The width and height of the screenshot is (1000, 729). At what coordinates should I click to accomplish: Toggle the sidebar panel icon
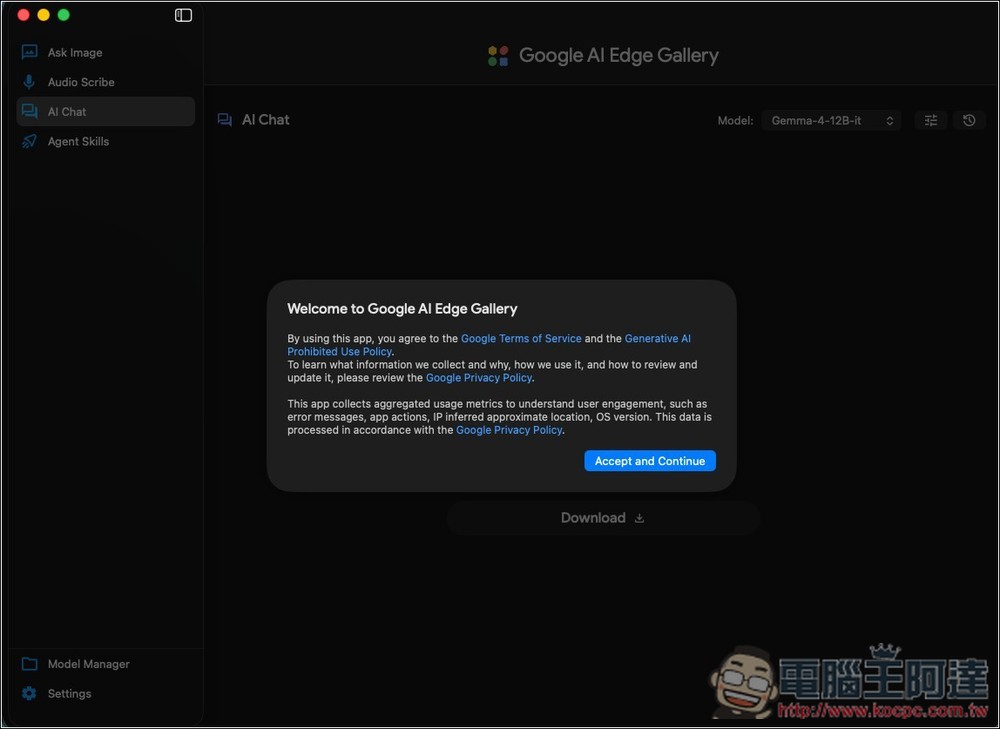click(x=184, y=15)
